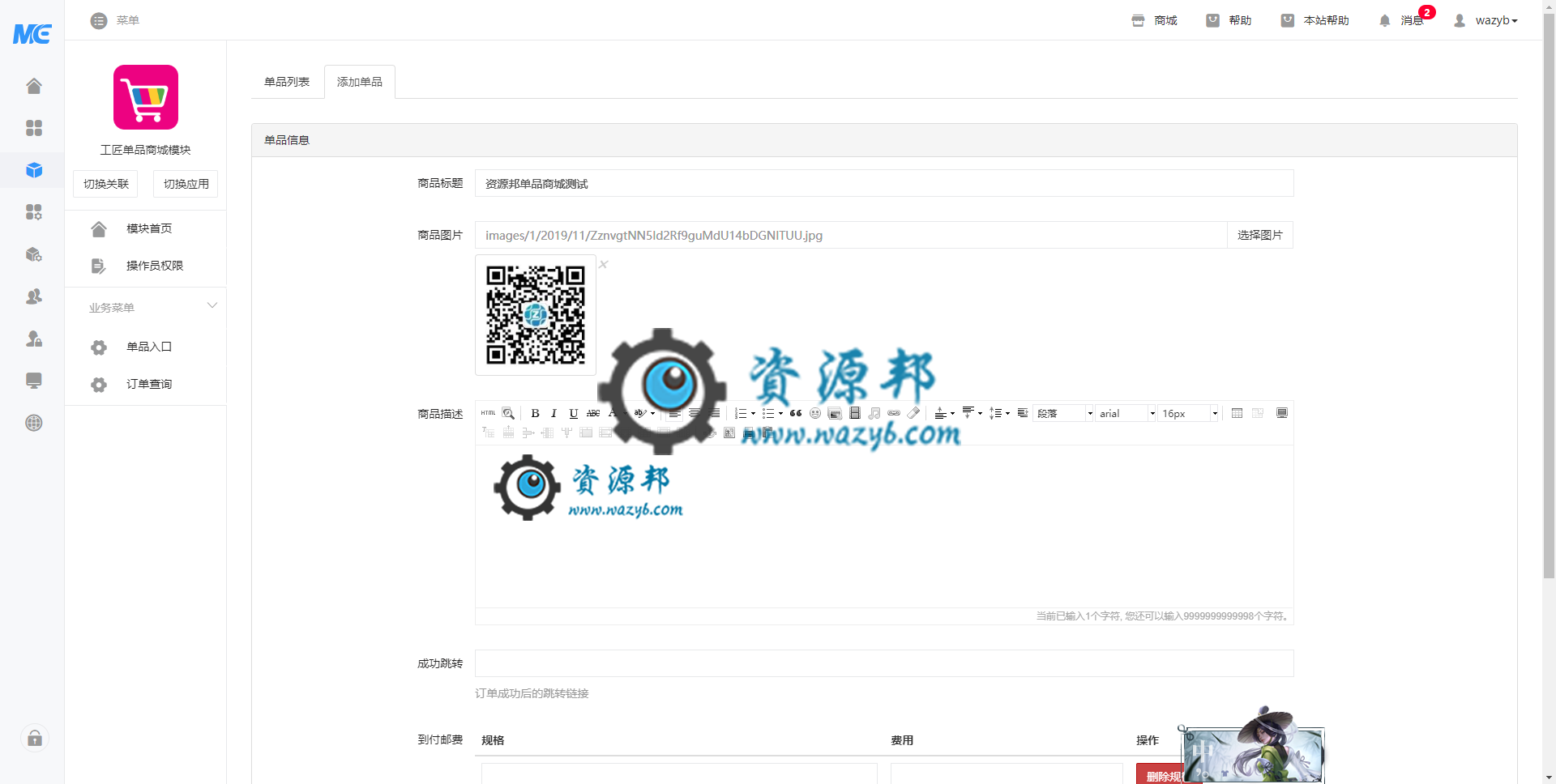The width and height of the screenshot is (1556, 784).
Task: Switch to the 单品列表 tab
Action: pos(287,82)
